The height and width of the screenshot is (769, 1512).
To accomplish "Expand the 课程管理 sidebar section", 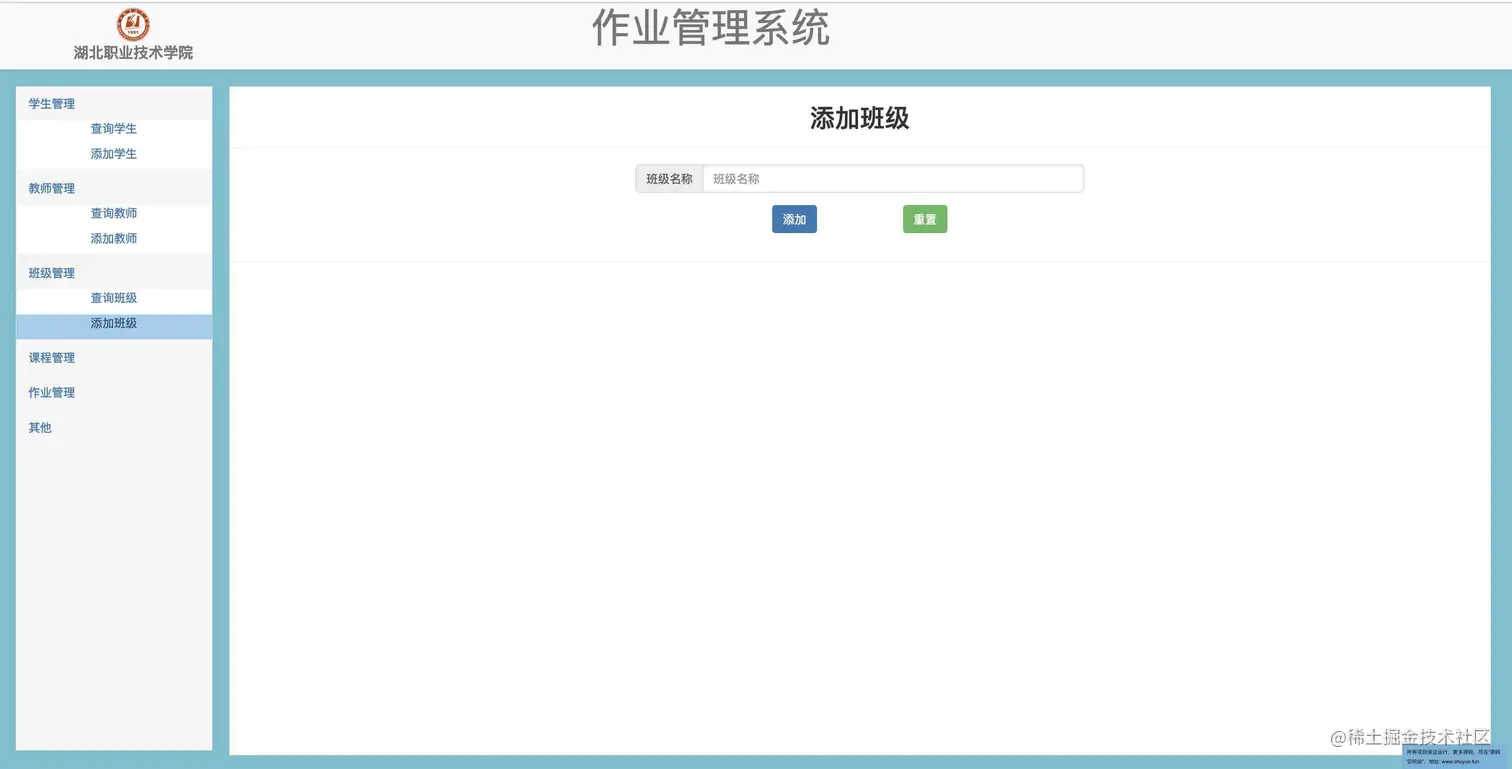I will pyautogui.click(x=51, y=358).
